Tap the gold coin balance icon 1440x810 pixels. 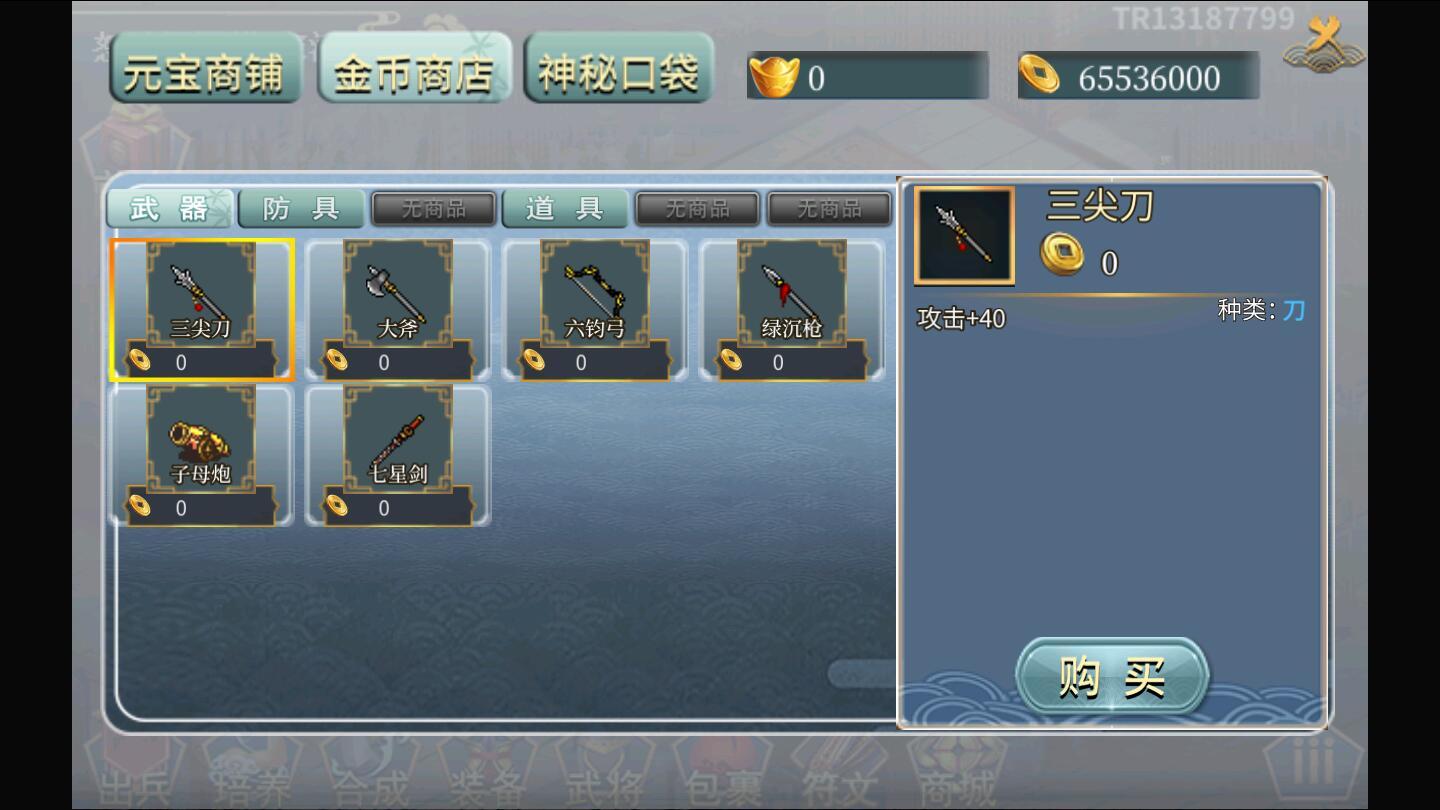[x=1040, y=75]
